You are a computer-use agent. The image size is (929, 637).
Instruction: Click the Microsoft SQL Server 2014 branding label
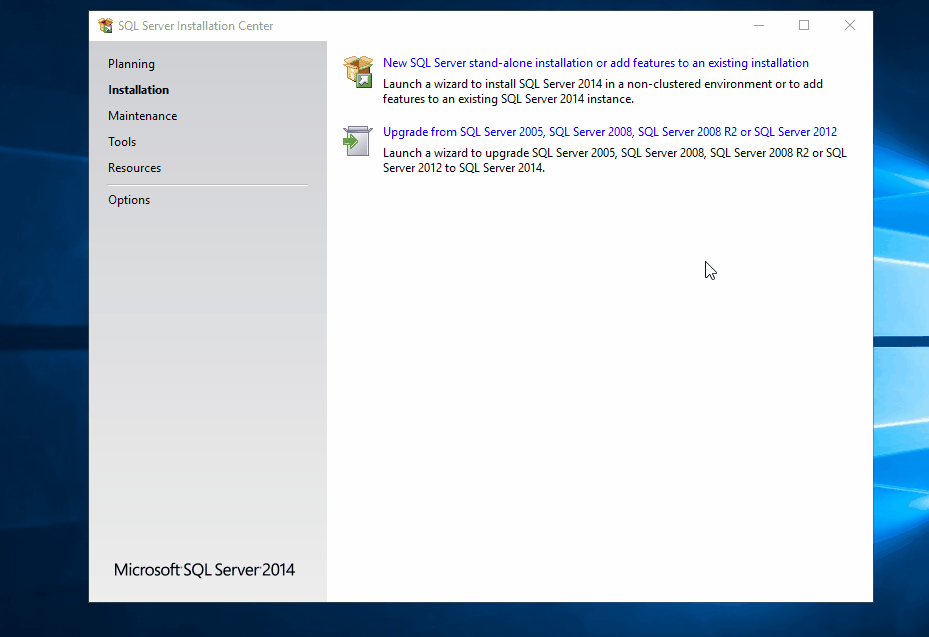tap(203, 569)
